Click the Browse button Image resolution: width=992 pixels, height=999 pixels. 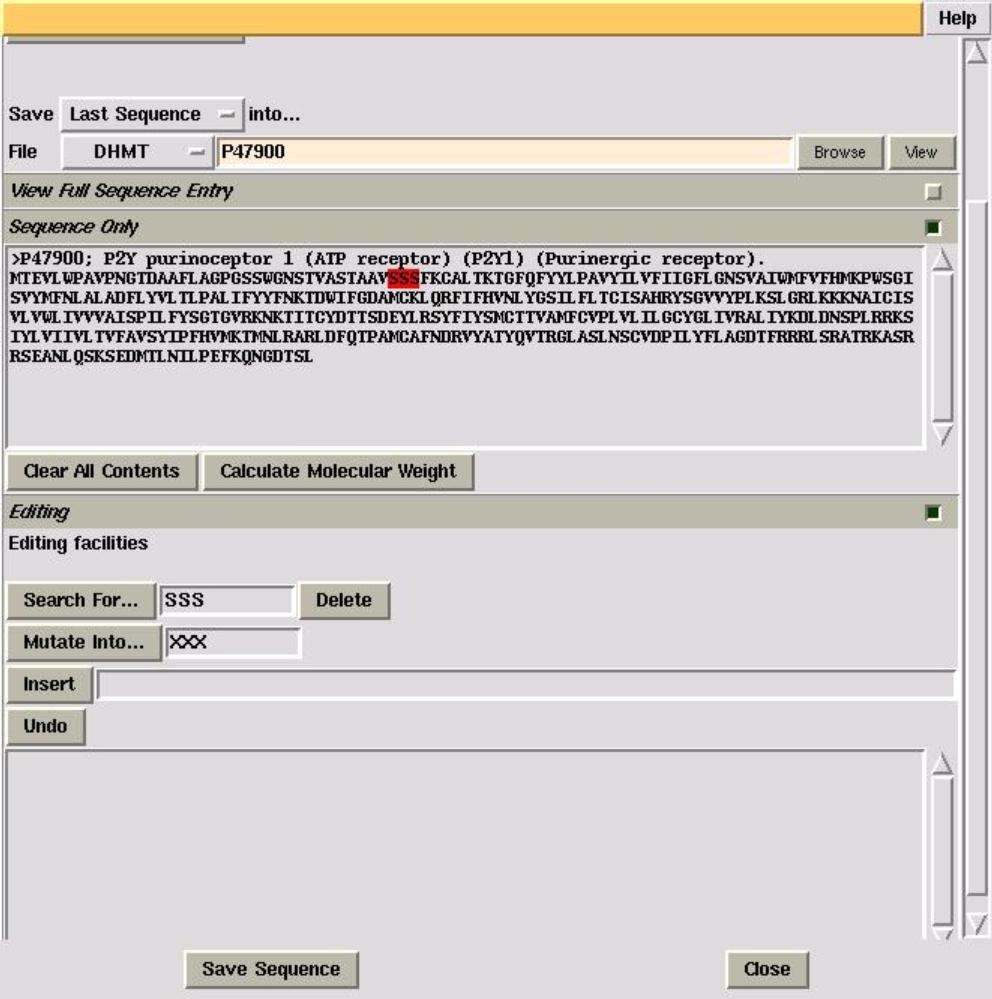click(x=839, y=153)
